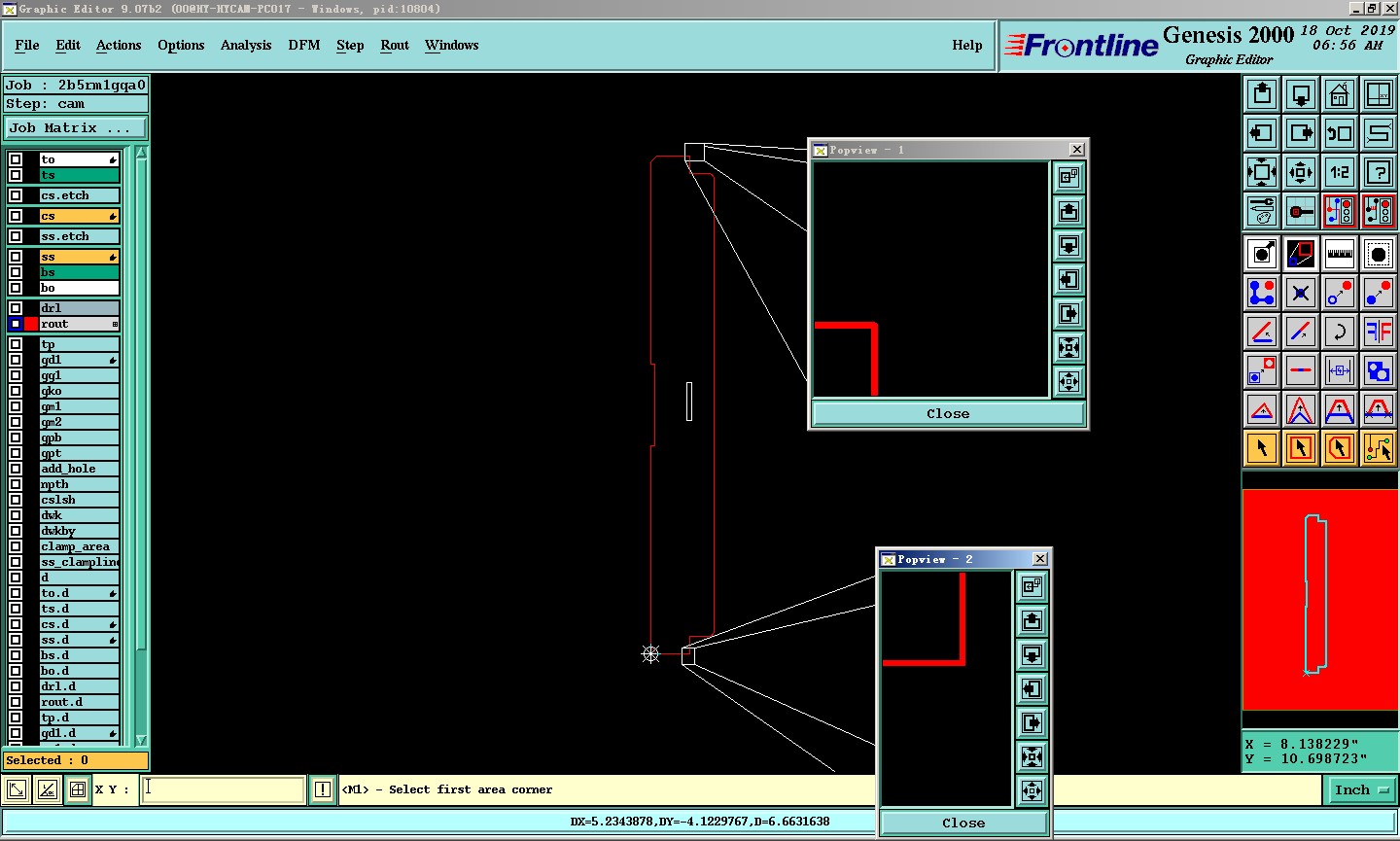Viewport: 1400px width, 841px height.
Task: Click the 1:2 scale zoom icon
Action: tap(1340, 172)
